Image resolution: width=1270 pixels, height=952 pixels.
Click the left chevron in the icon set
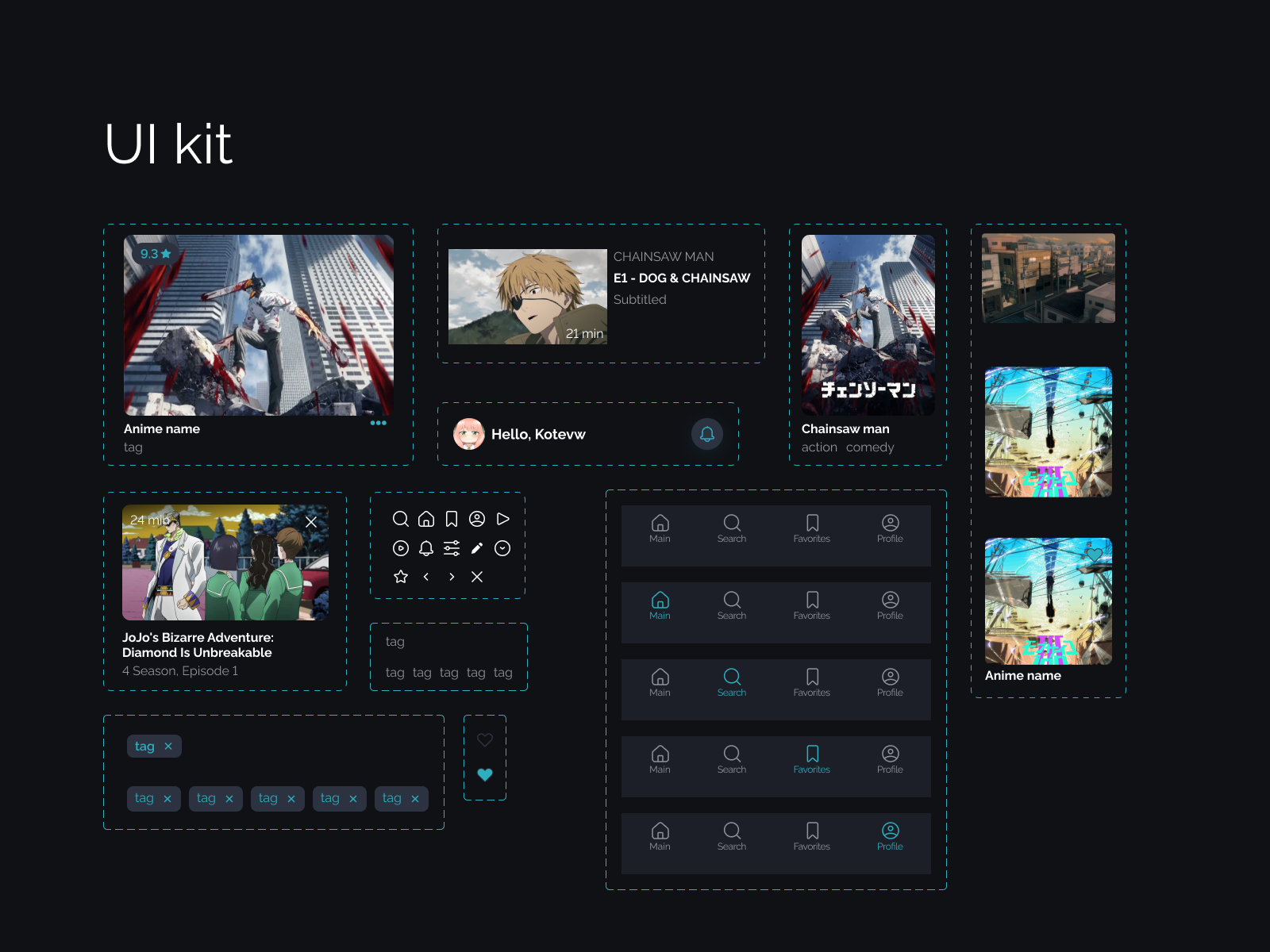(426, 577)
